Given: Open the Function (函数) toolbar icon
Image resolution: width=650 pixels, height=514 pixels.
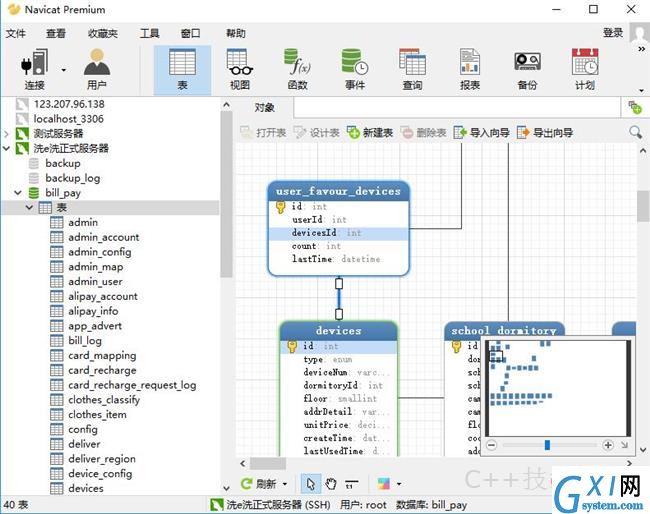Looking at the screenshot, I should point(297,70).
